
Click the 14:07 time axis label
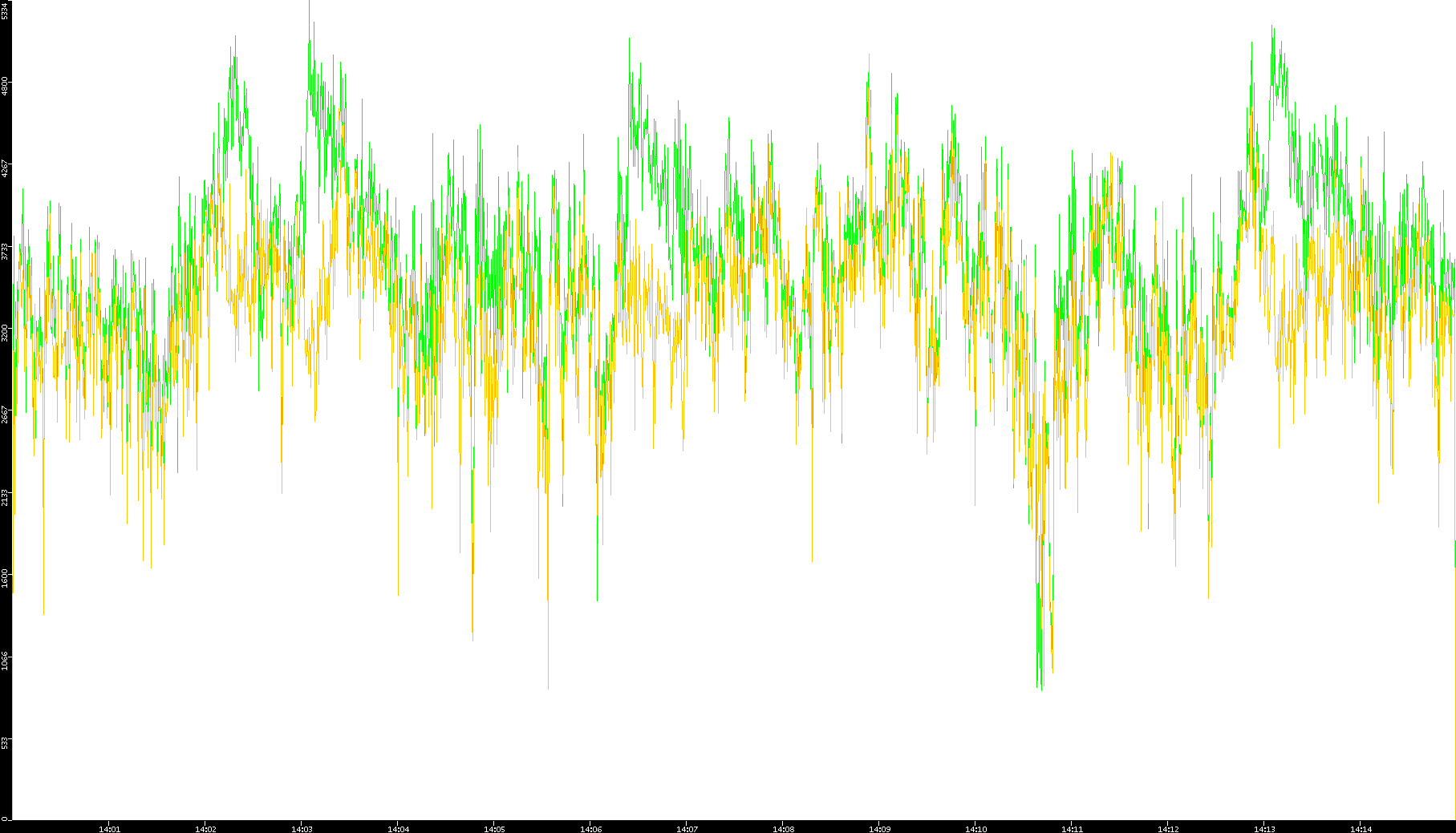tap(687, 829)
